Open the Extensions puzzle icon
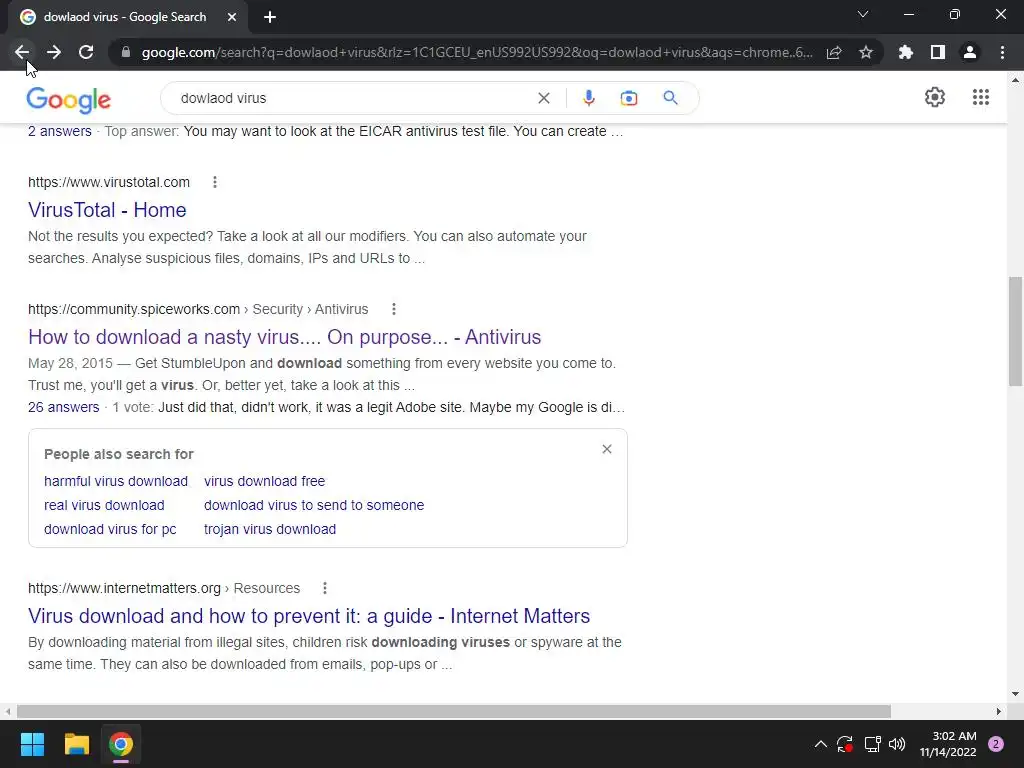Image resolution: width=1024 pixels, height=768 pixels. point(906,52)
